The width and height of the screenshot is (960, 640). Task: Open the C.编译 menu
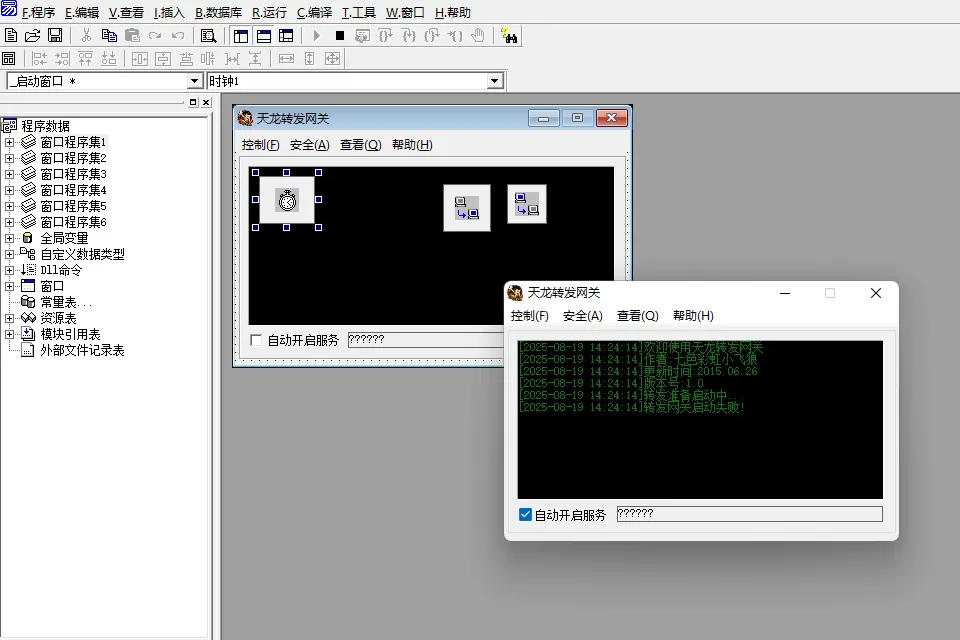pyautogui.click(x=314, y=13)
